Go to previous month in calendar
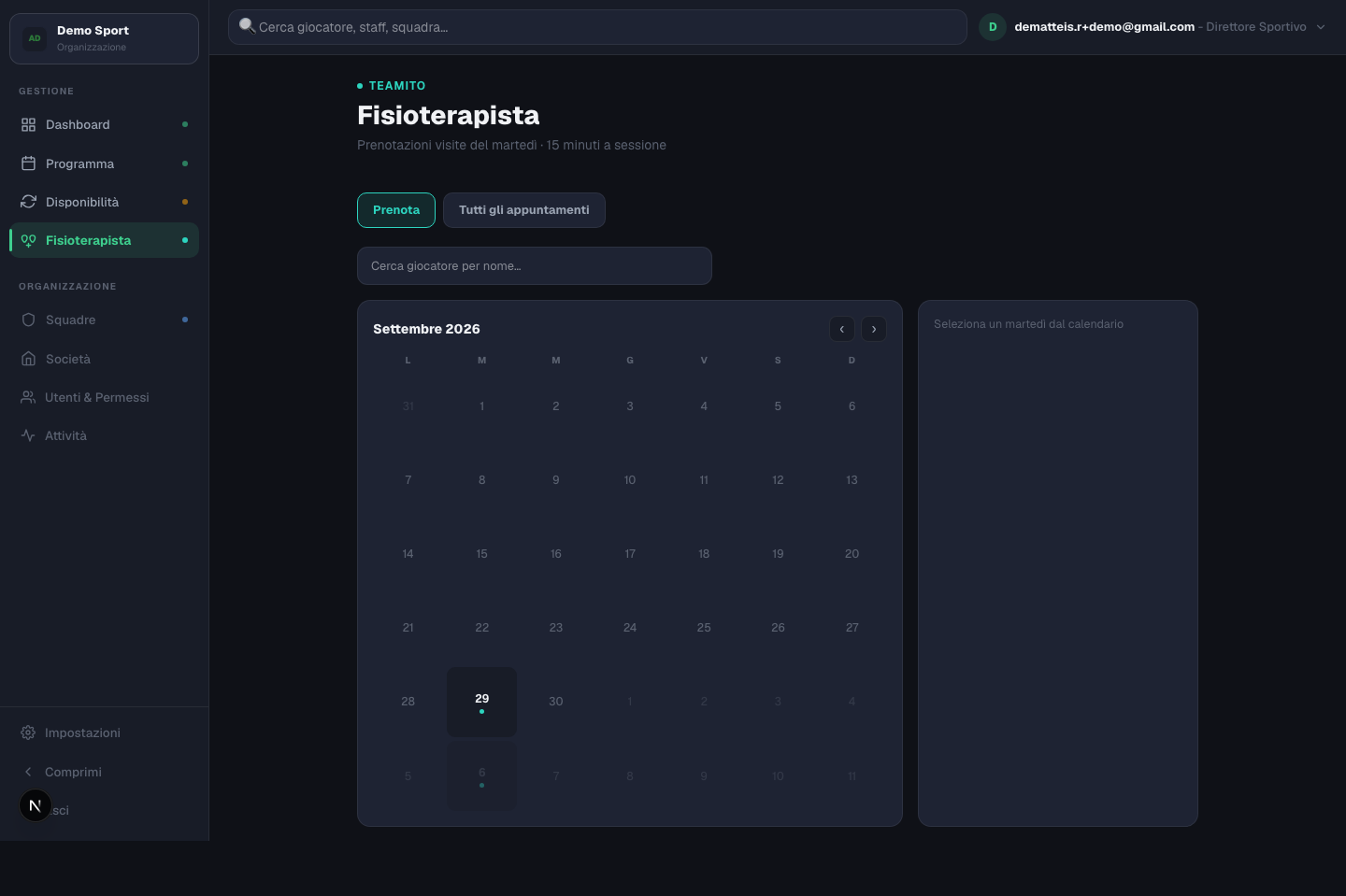The image size is (1346, 896). pyautogui.click(x=841, y=329)
